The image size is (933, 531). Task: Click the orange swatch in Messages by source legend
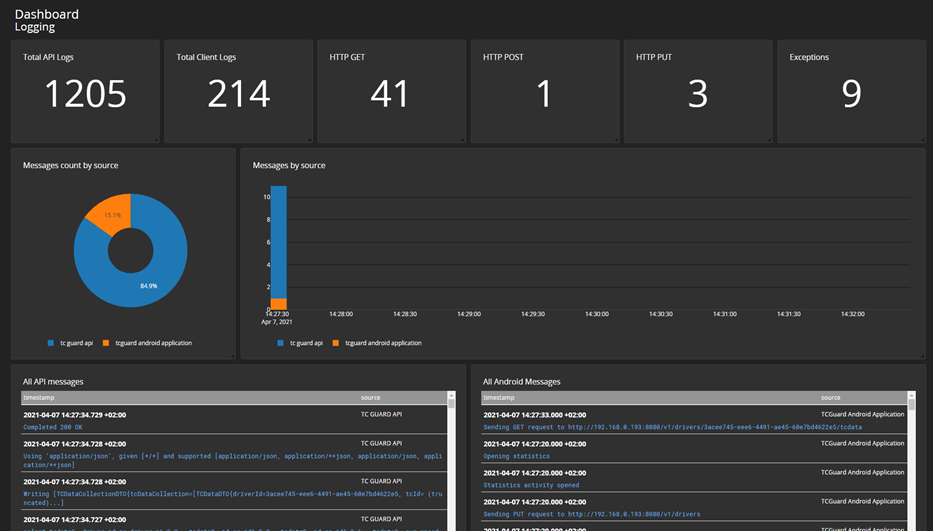tap(336, 343)
